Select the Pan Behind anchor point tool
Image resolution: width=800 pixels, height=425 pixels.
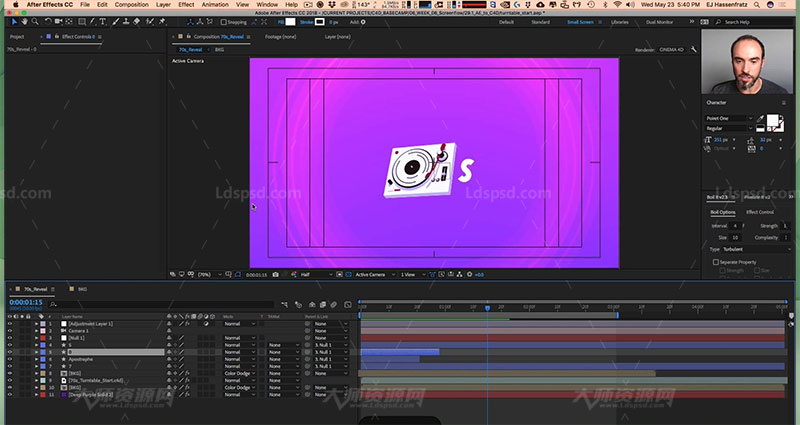click(x=68, y=21)
